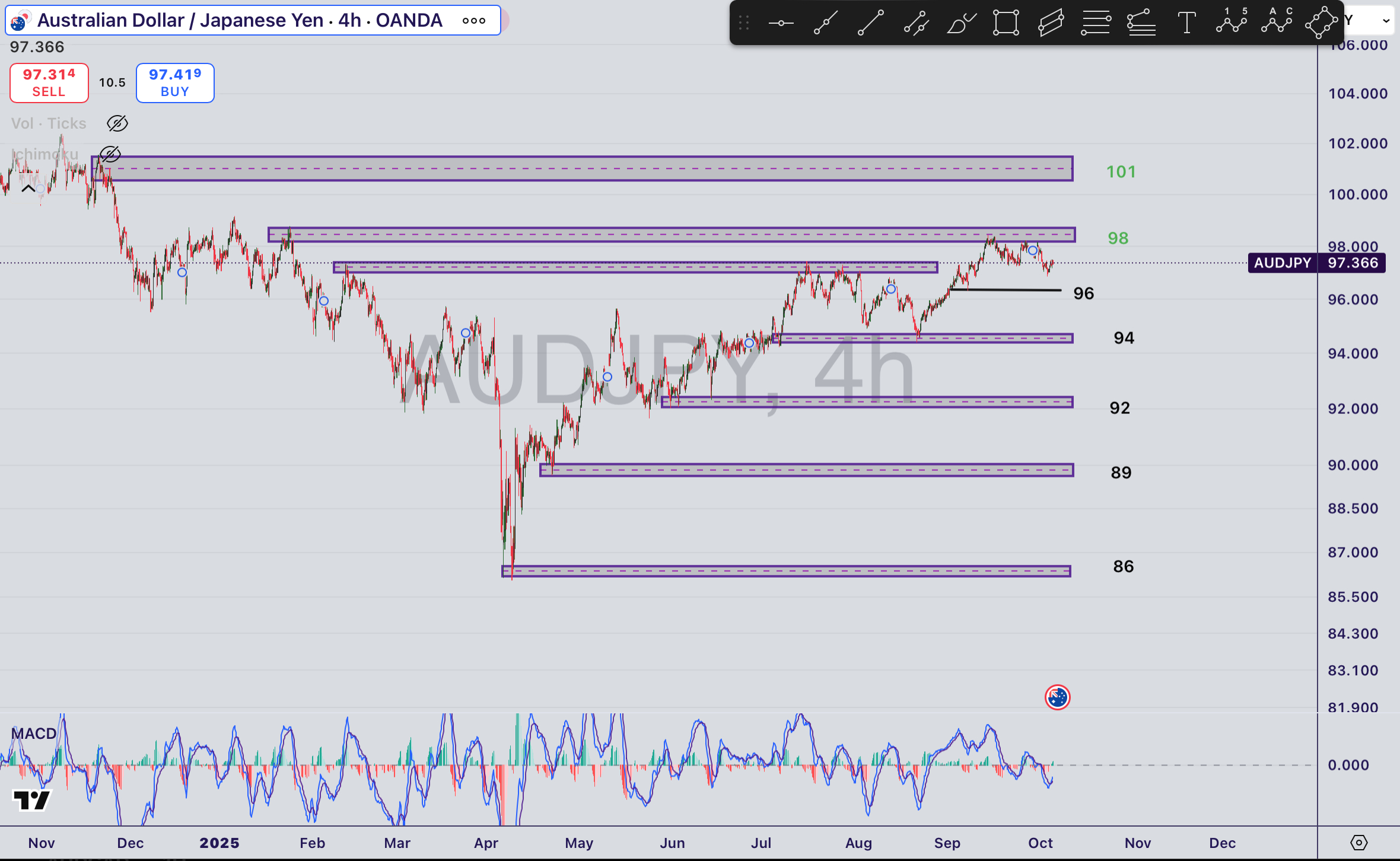Select the Elliott Wave tool
The height and width of the screenshot is (861, 1400).
click(x=1232, y=21)
